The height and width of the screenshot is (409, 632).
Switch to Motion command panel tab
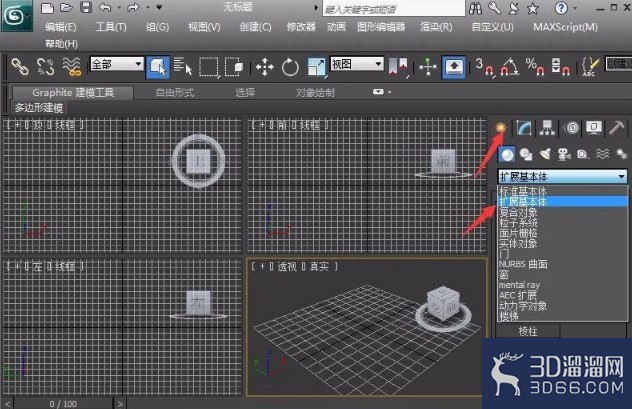point(572,128)
